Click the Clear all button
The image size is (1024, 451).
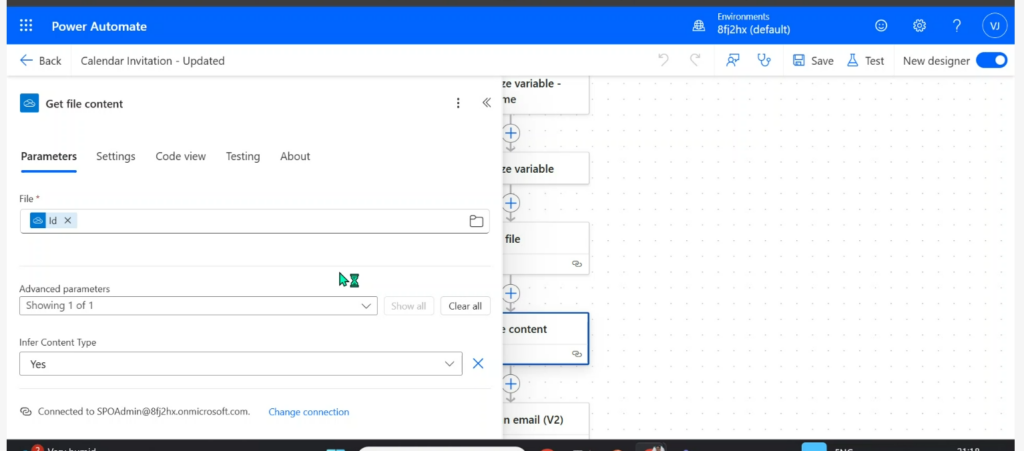(x=465, y=305)
